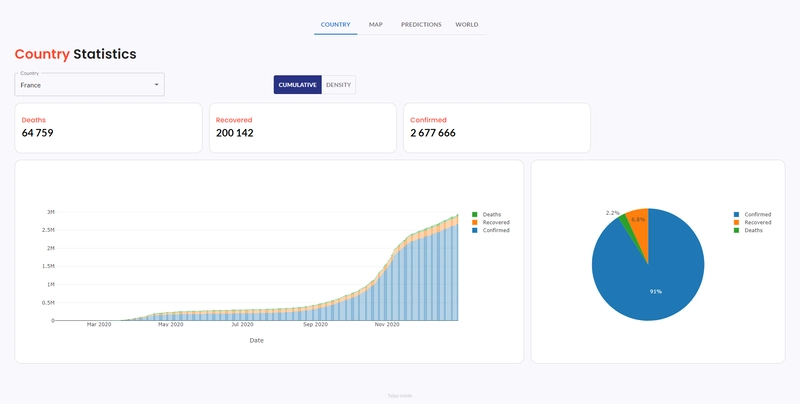Go to the Predictions tab
This screenshot has height=404, width=800.
(421, 24)
